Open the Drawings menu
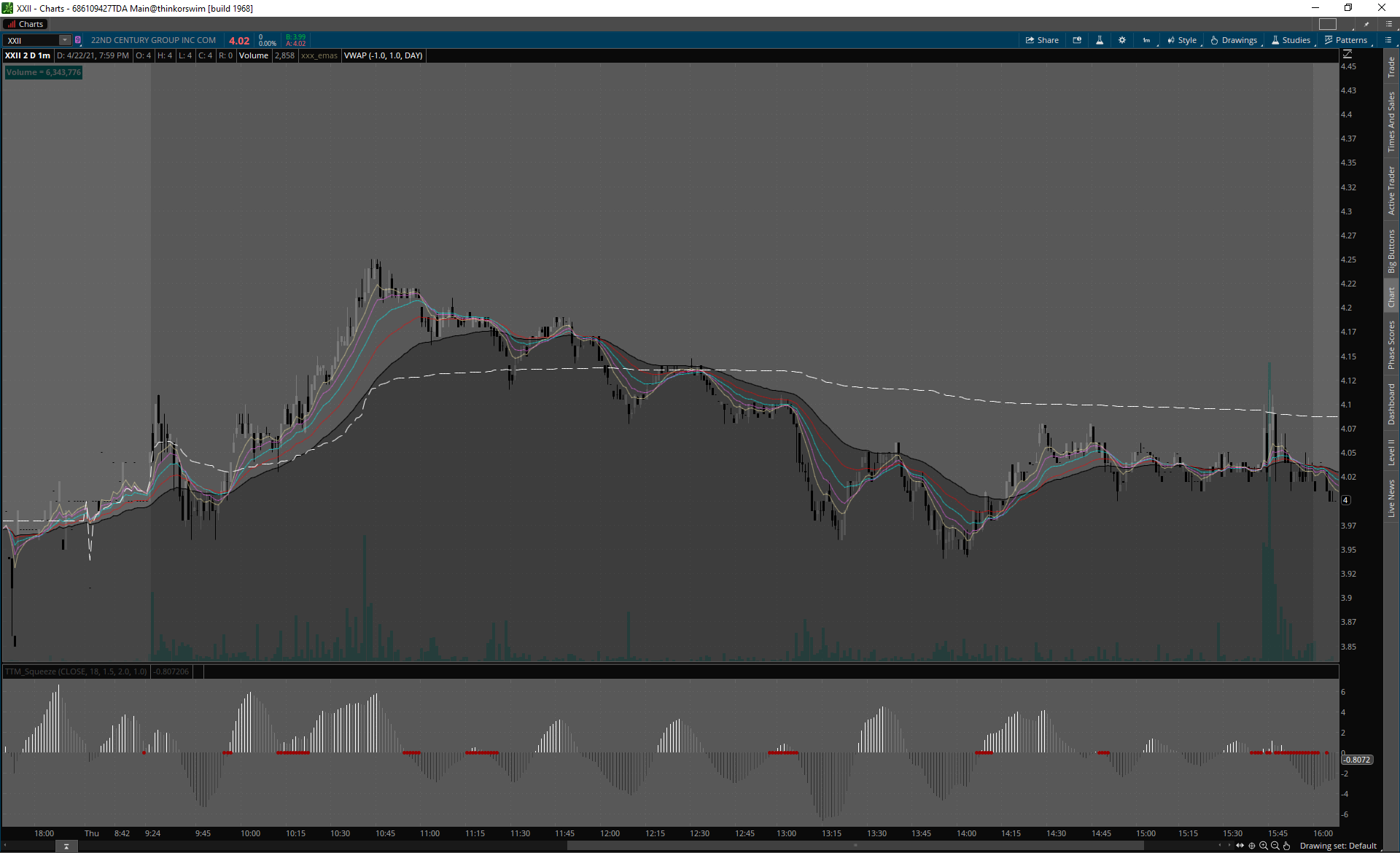Screen dimensions: 1400x853 pos(1234,40)
